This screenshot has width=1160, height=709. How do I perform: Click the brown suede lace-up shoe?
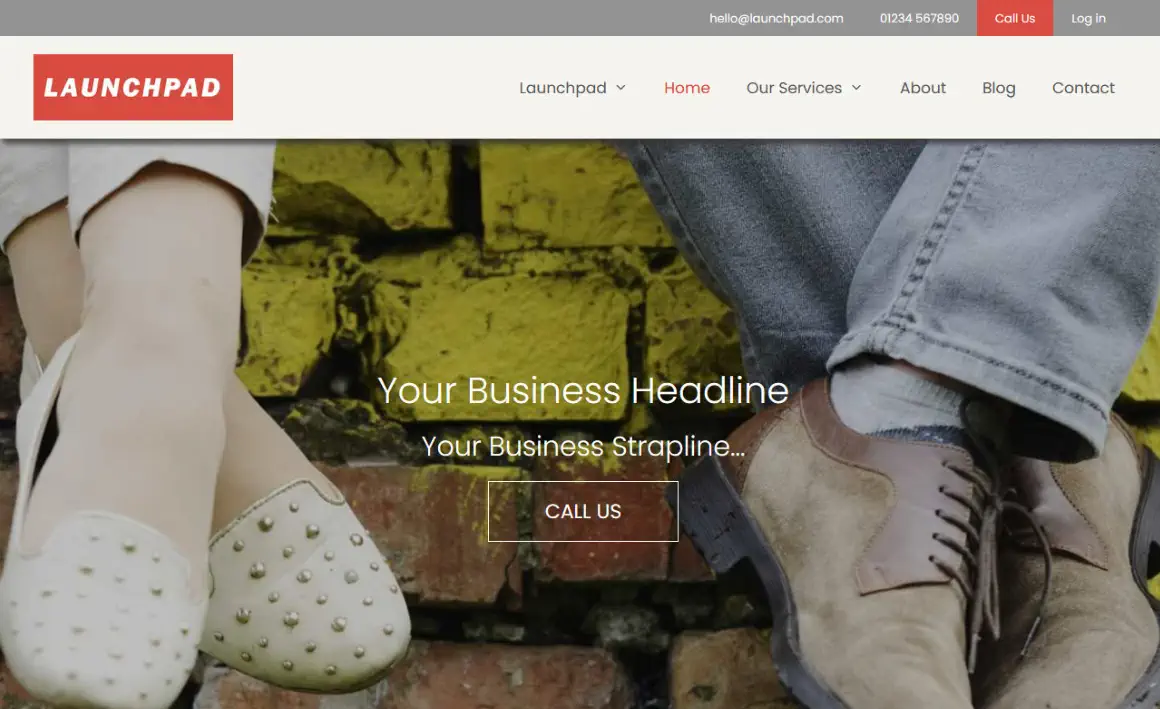[925, 548]
